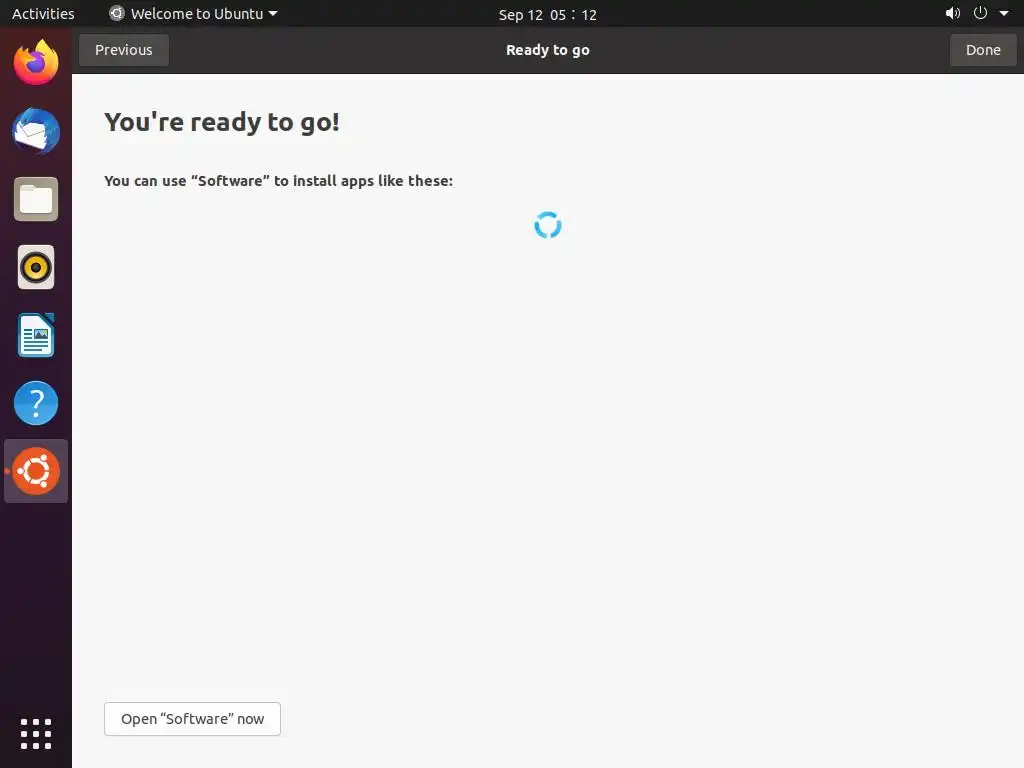1024x768 pixels.
Task: Open the Activities overview
Action: click(43, 13)
